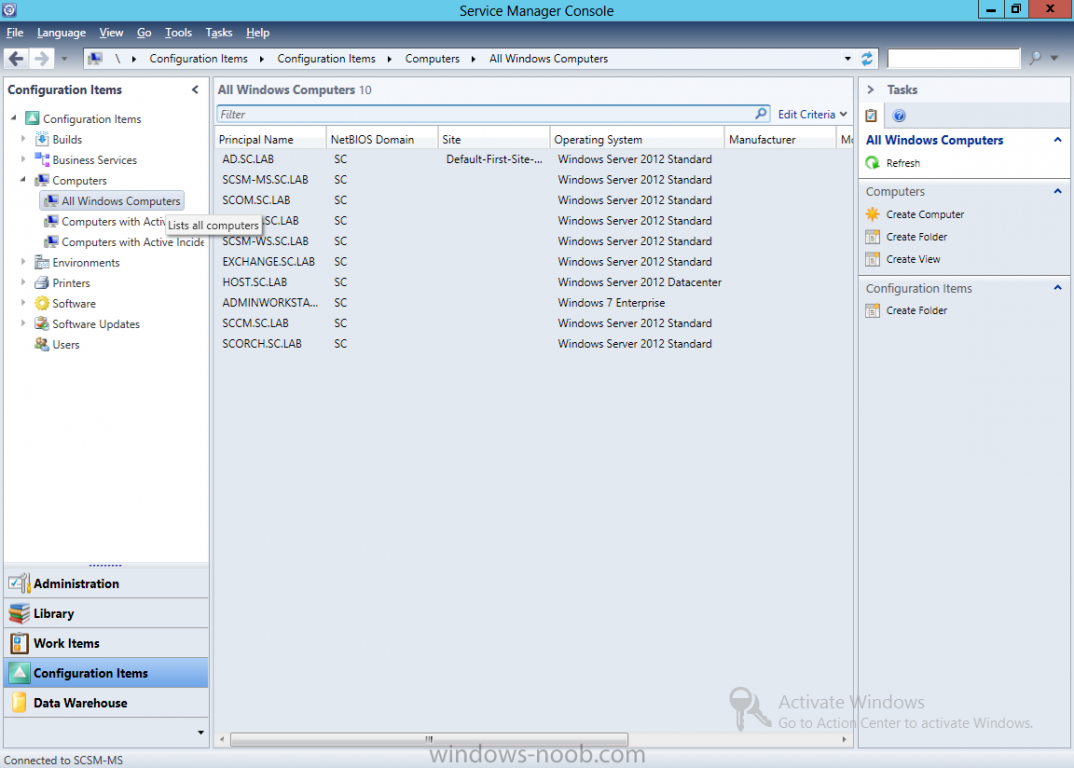Collapse the navigation pane with chevron
The image size is (1074, 768).
195,90
